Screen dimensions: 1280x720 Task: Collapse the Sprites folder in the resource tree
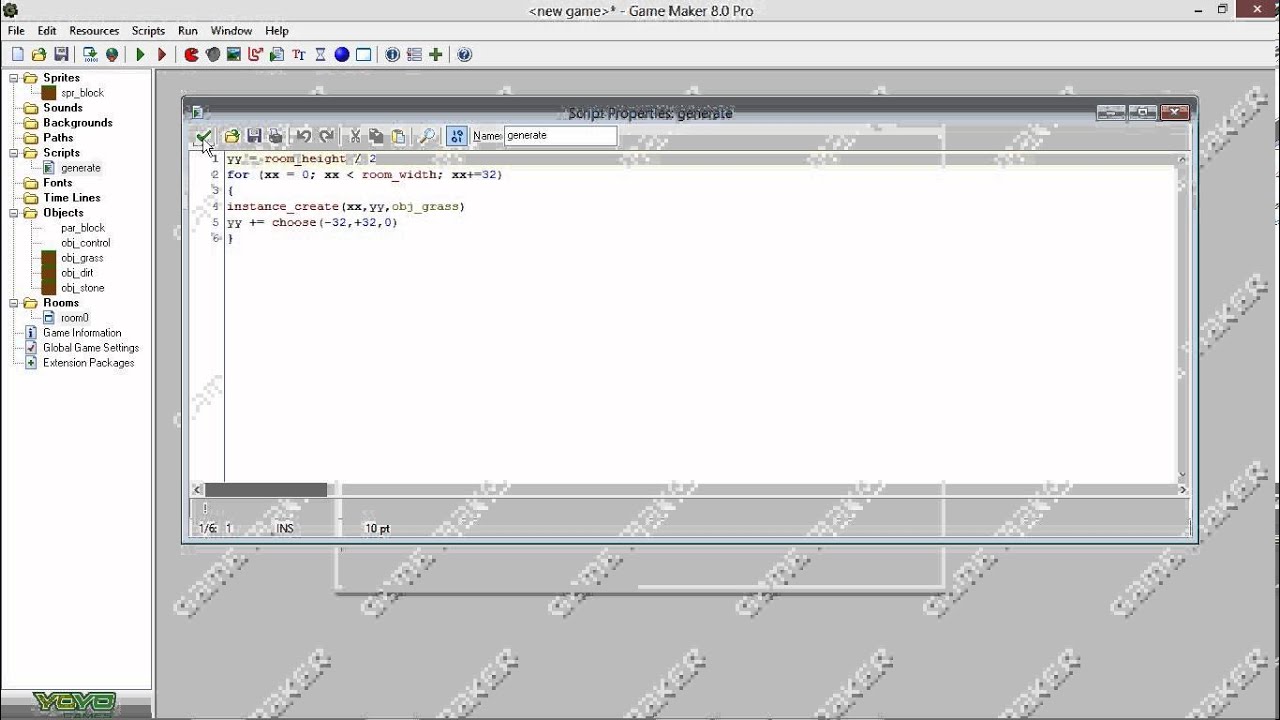point(14,78)
